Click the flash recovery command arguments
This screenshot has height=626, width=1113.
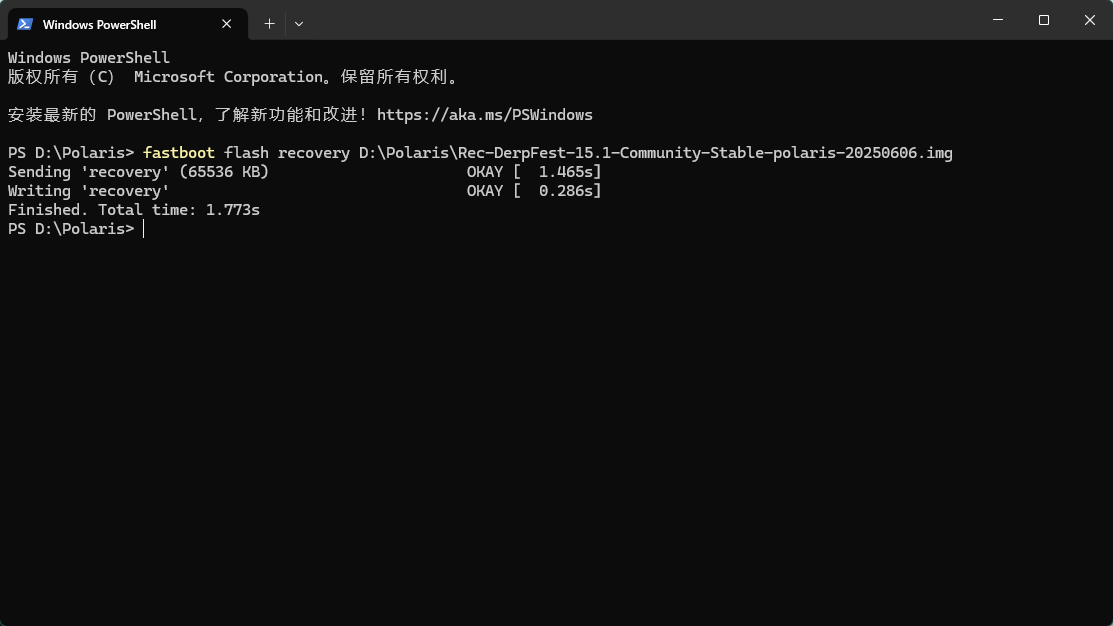287,153
